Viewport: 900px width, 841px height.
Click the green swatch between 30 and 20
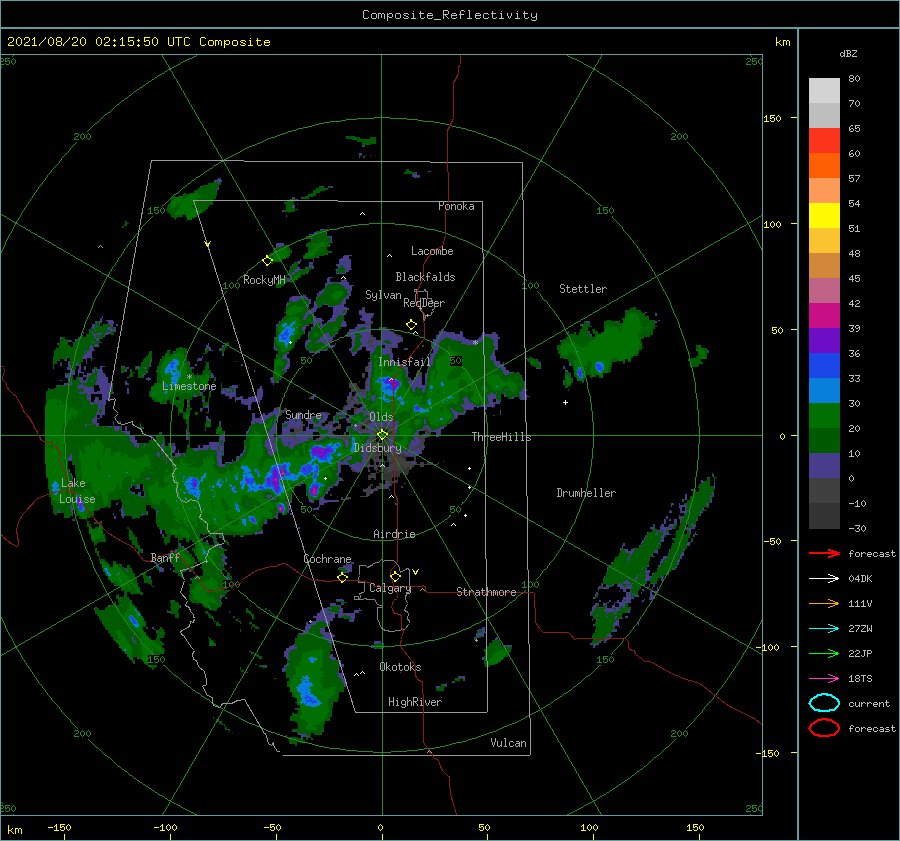coord(824,416)
